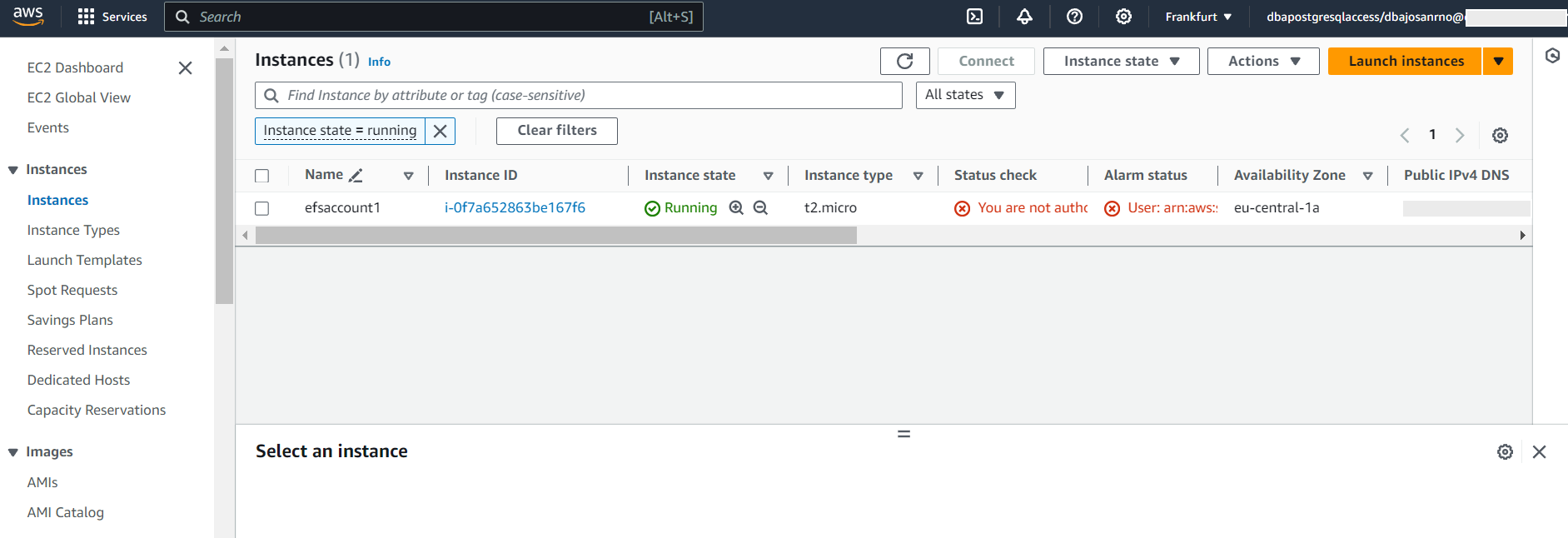Screen dimensions: 1568x538
Task: Open EC2 Global View
Action: [79, 97]
